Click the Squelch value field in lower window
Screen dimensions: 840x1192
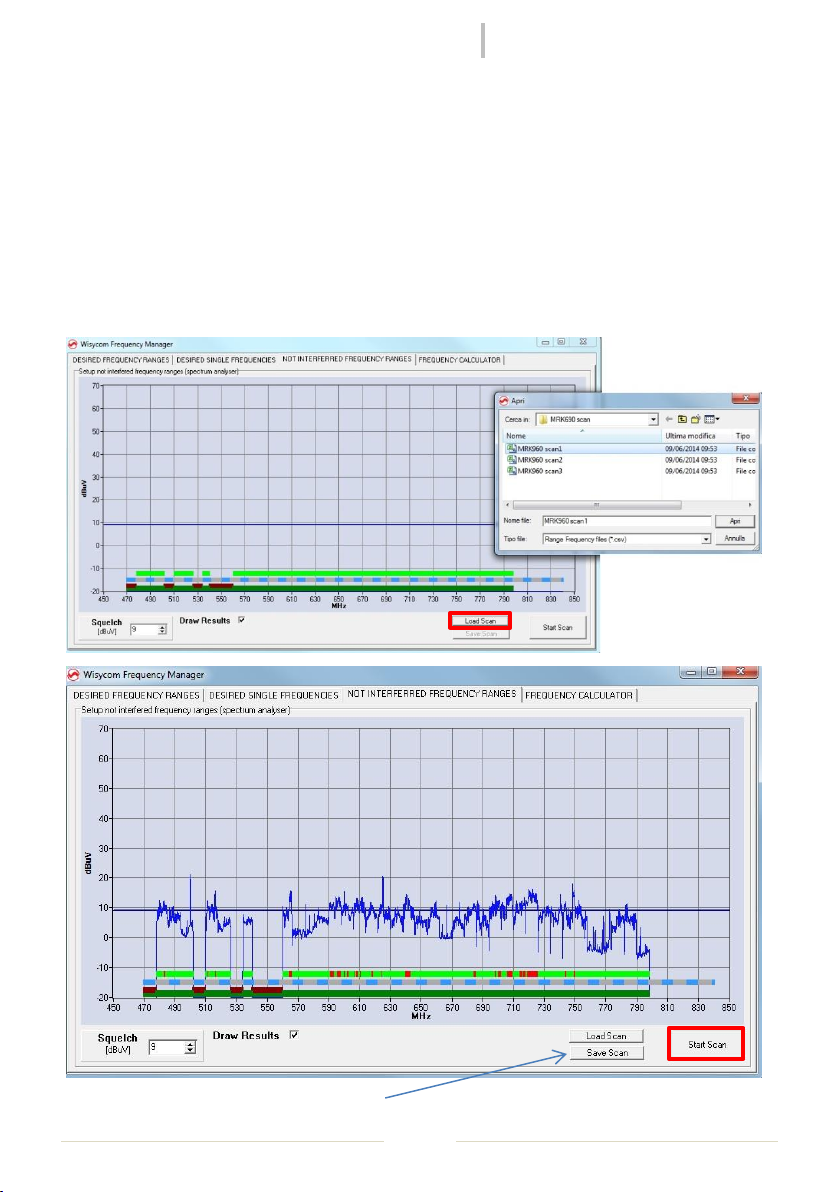coord(167,1048)
